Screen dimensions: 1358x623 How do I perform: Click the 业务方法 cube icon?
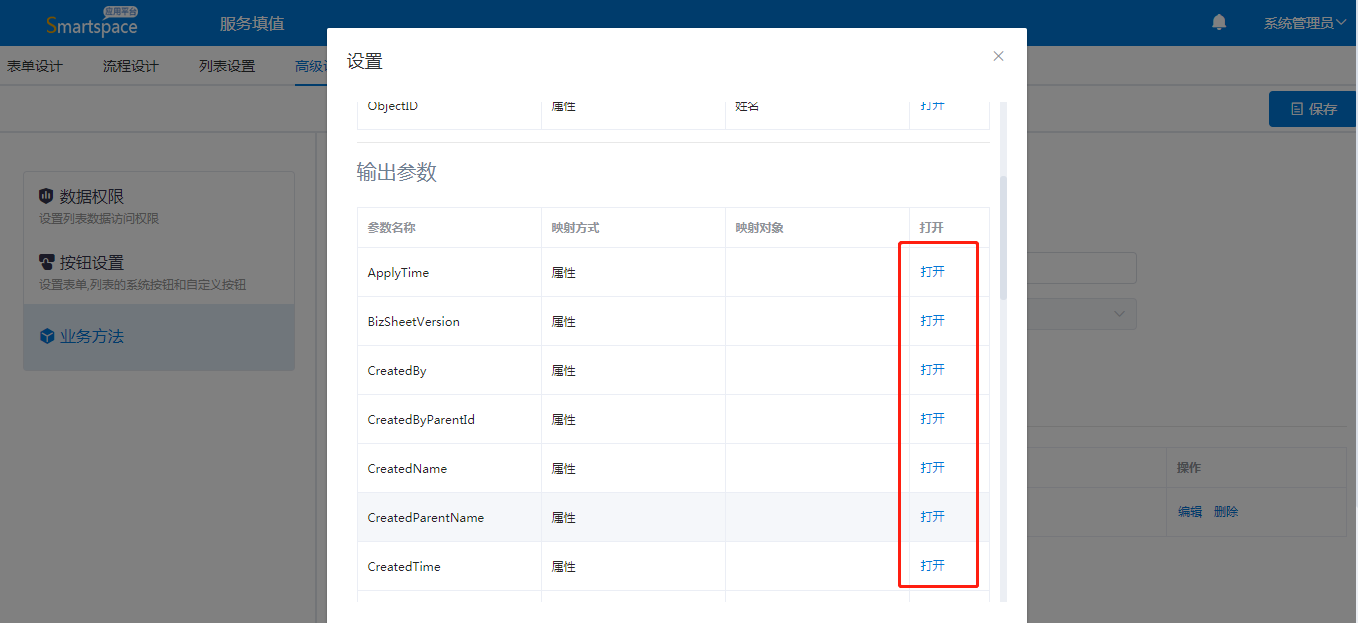[x=46, y=337]
